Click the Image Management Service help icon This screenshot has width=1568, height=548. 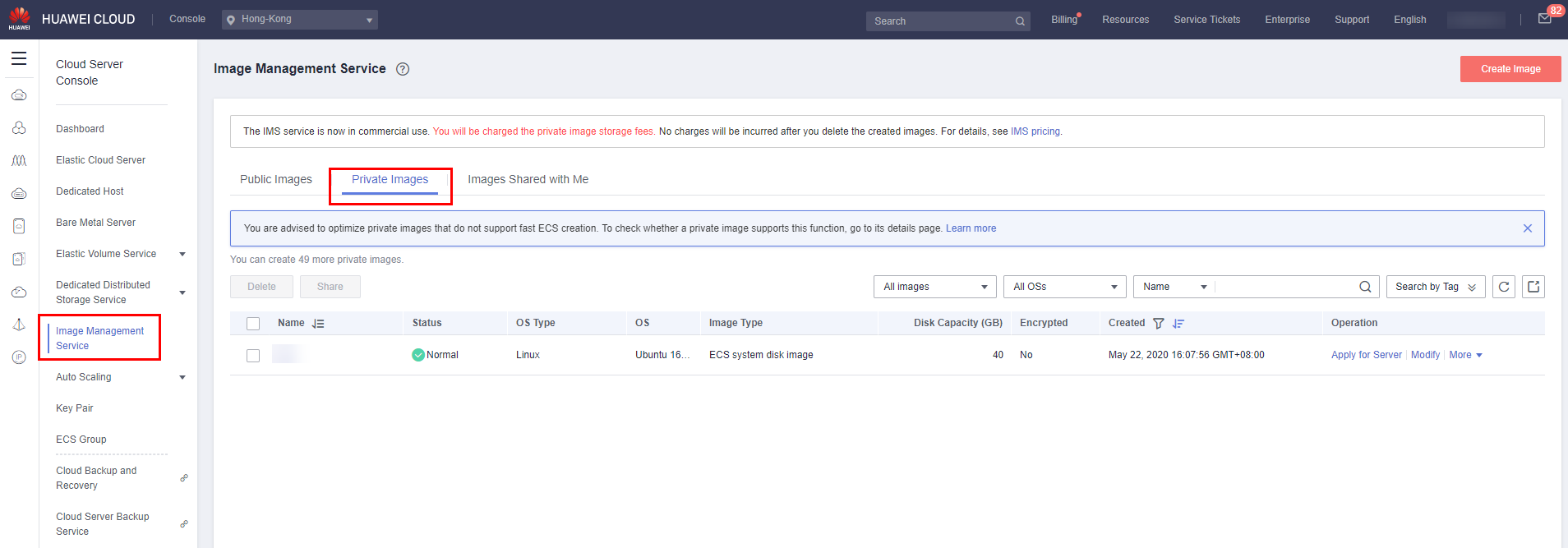point(403,69)
